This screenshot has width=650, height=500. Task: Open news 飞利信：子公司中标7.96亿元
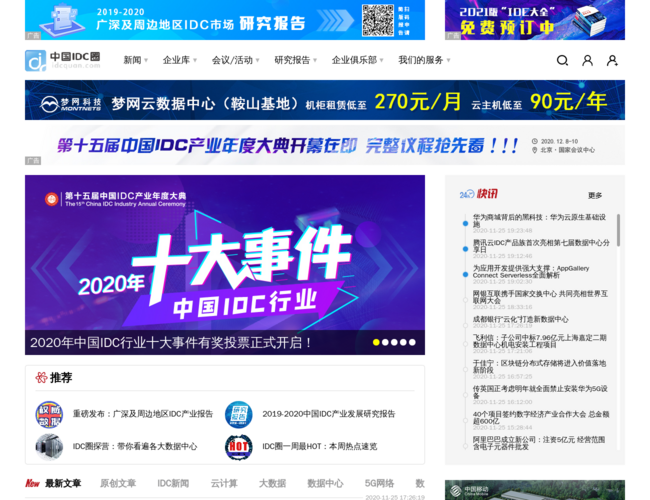click(x=540, y=341)
